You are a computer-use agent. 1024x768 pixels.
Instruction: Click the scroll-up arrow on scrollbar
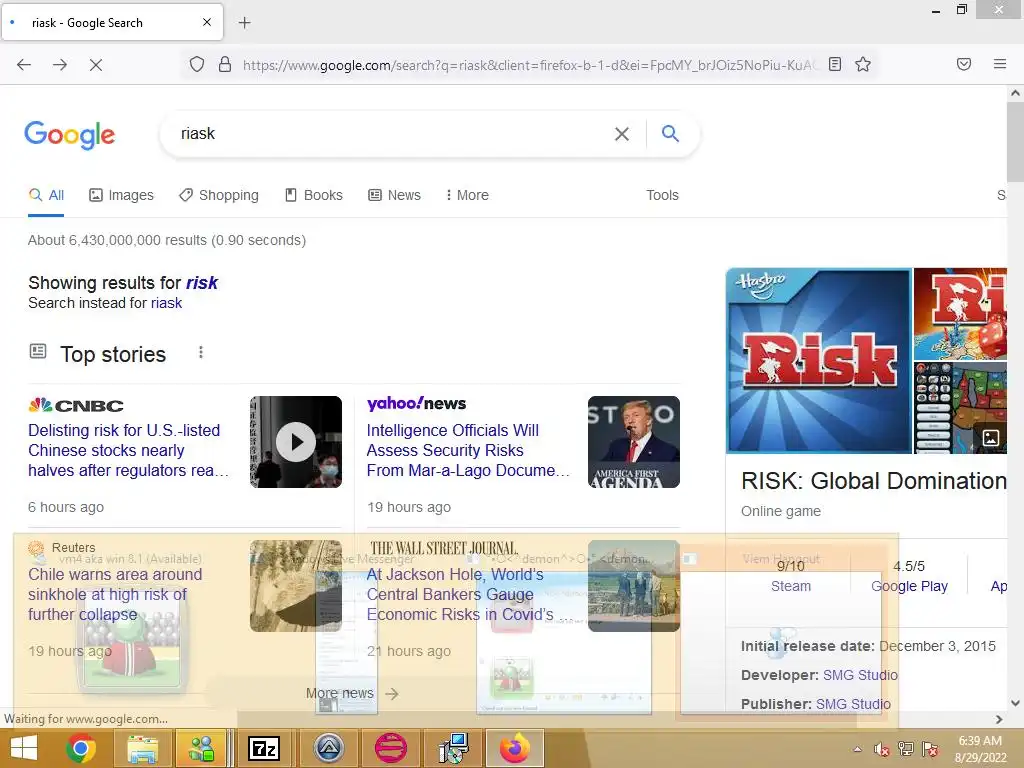tap(1015, 93)
